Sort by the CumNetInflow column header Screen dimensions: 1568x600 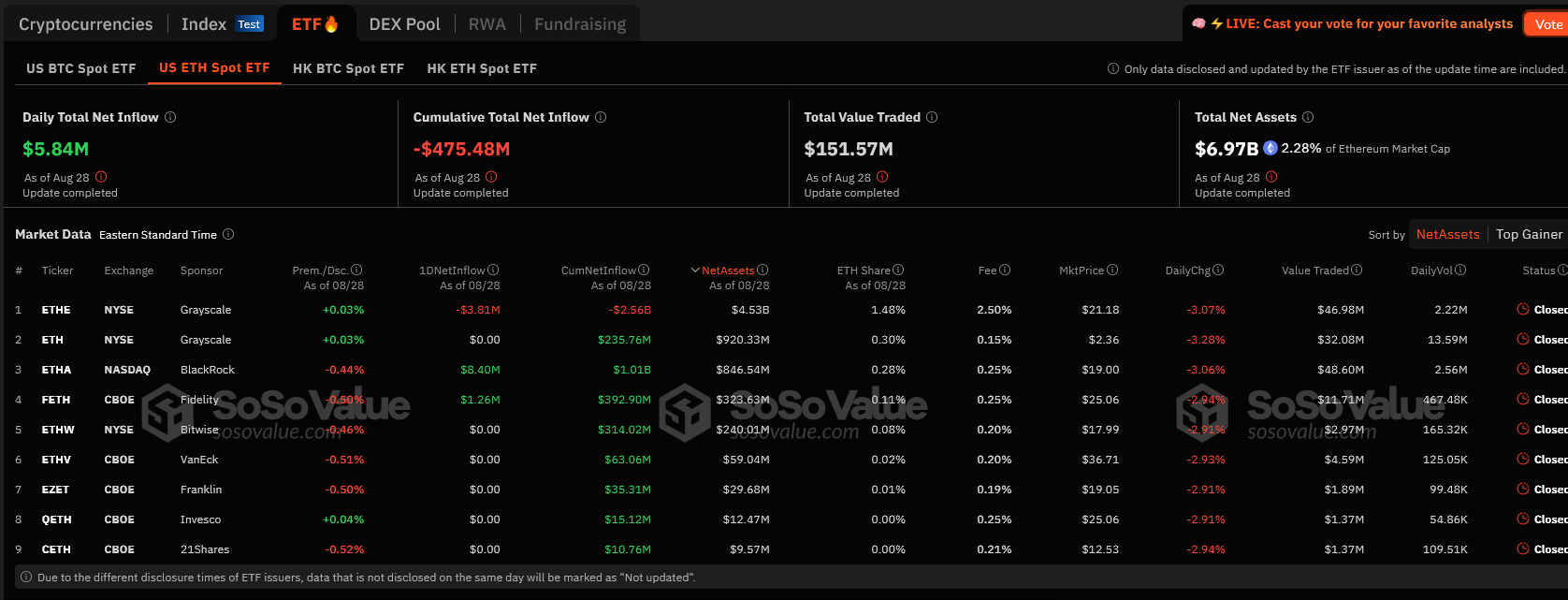(x=599, y=271)
